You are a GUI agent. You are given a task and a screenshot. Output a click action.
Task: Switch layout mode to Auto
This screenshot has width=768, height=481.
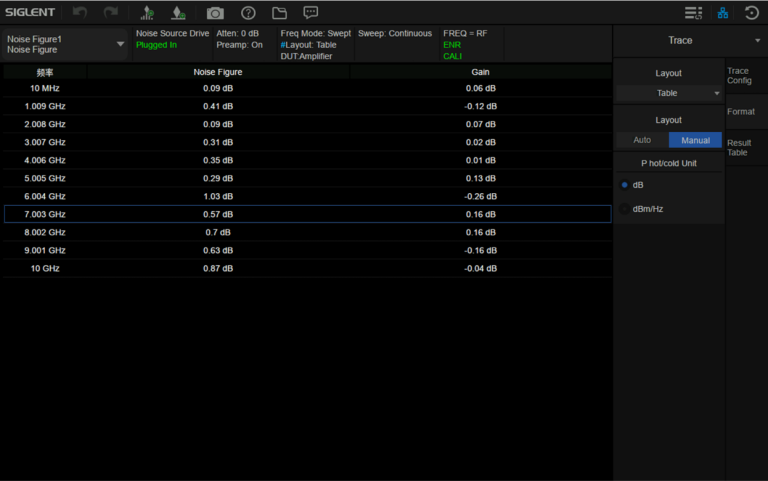tap(642, 140)
